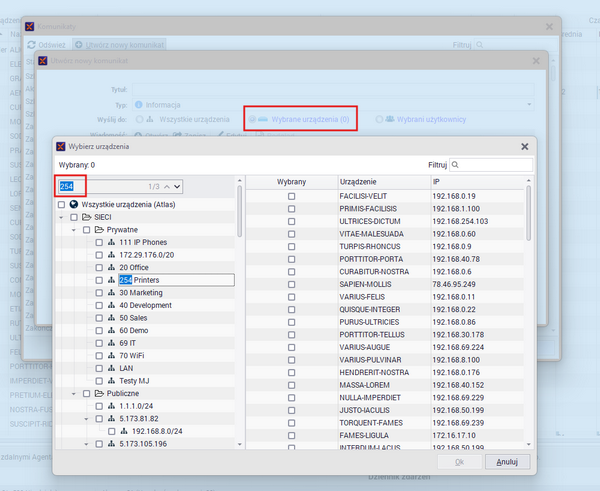Click network icon next to 30 Marketing
The image size is (600, 491).
(111, 293)
